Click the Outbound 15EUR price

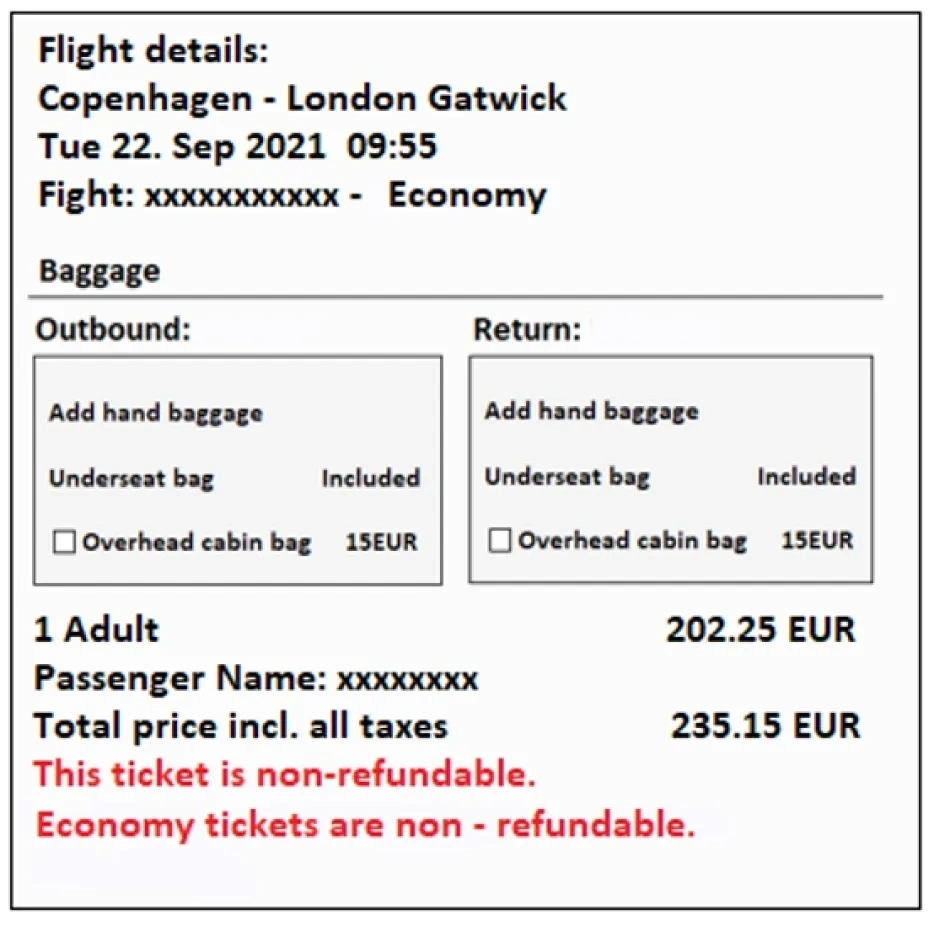click(x=381, y=543)
